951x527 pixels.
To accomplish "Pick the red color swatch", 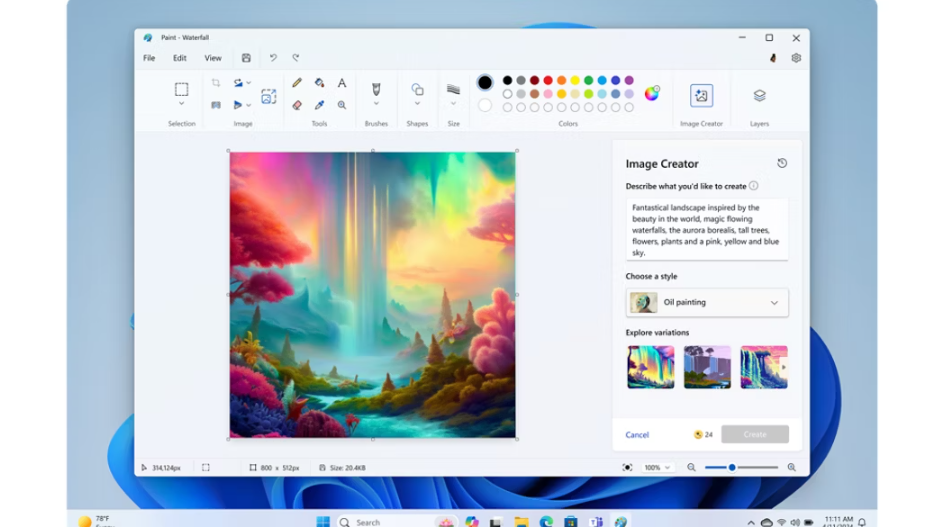I will click(548, 81).
